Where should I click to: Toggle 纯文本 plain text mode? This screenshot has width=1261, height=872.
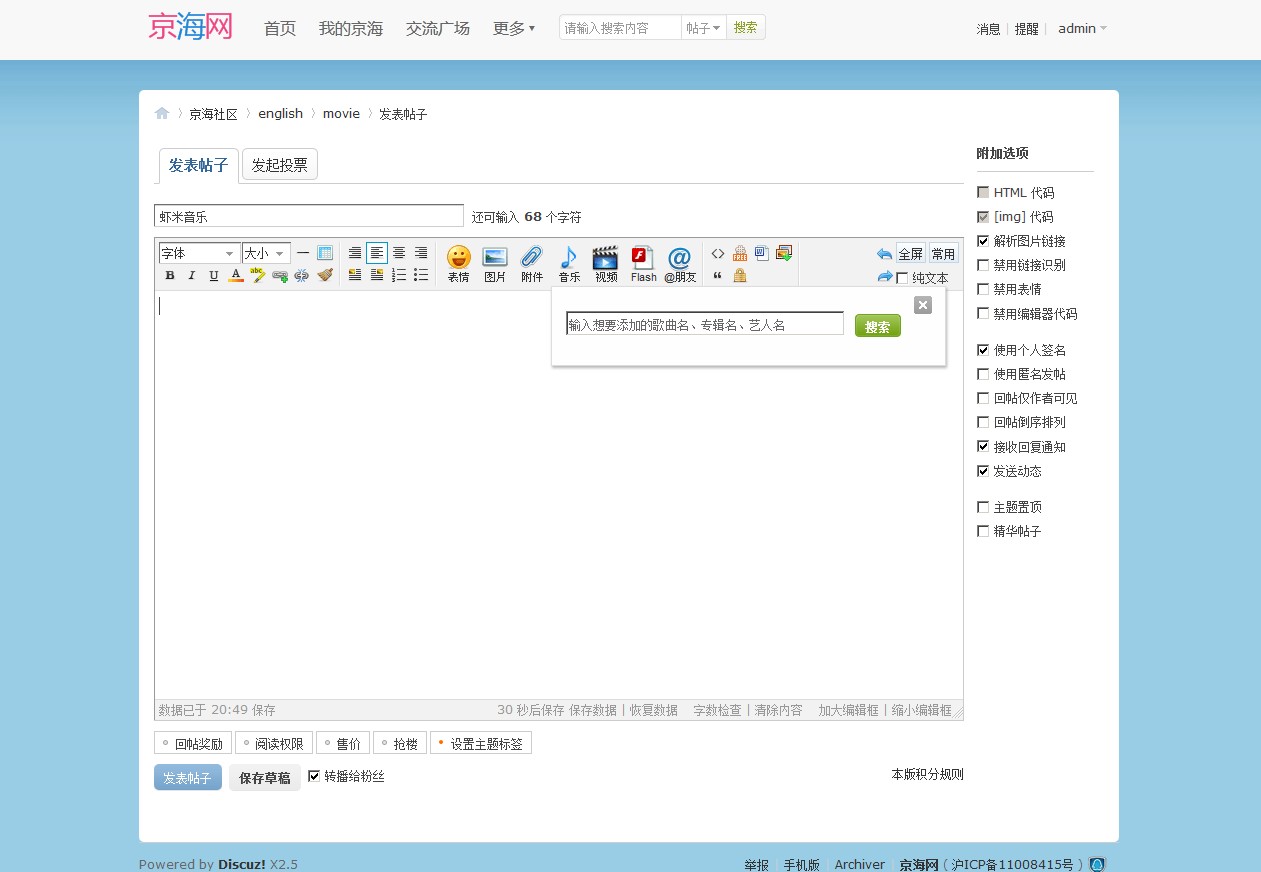click(x=902, y=278)
